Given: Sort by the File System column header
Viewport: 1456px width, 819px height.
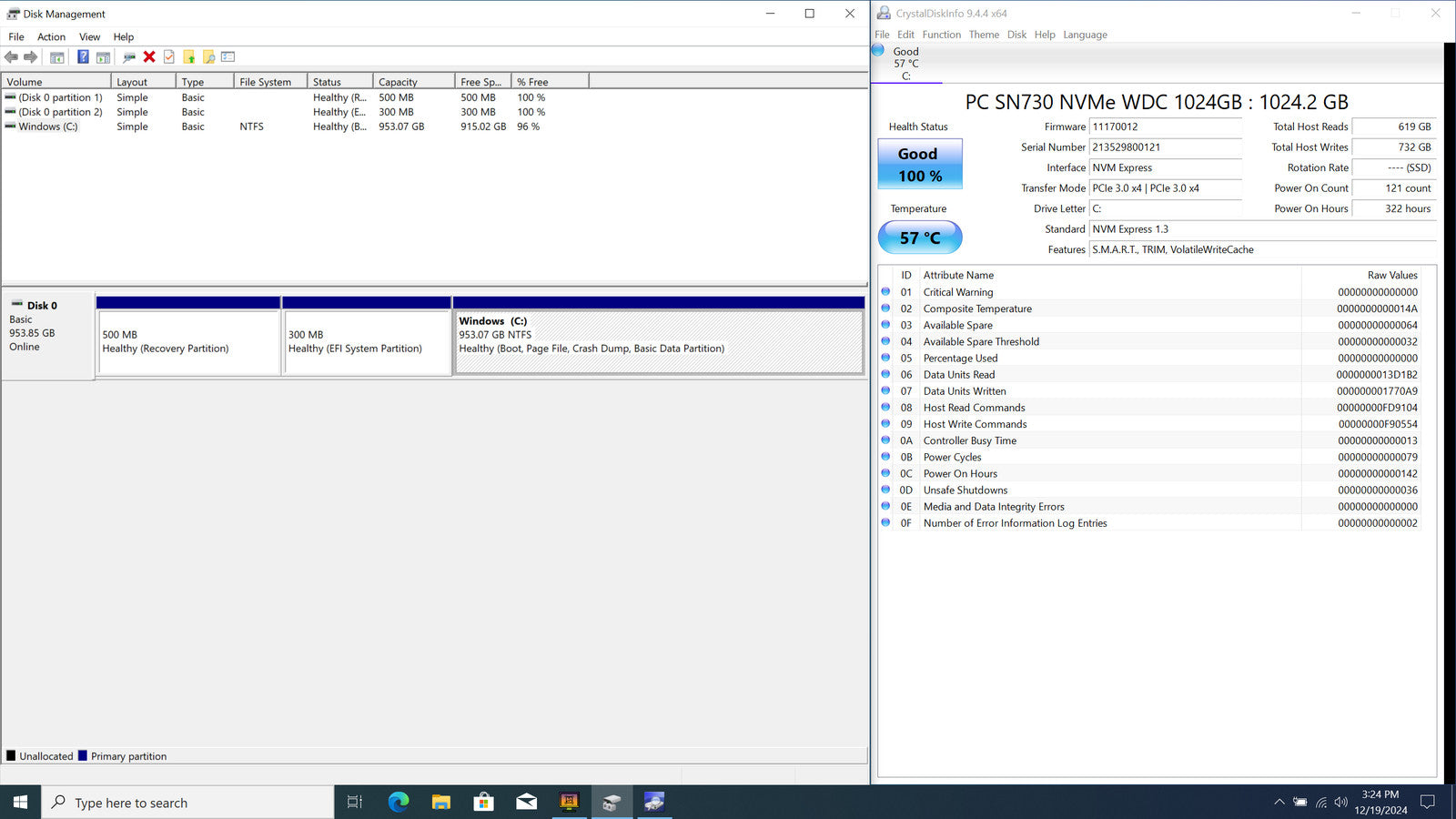Looking at the screenshot, I should pos(269,82).
